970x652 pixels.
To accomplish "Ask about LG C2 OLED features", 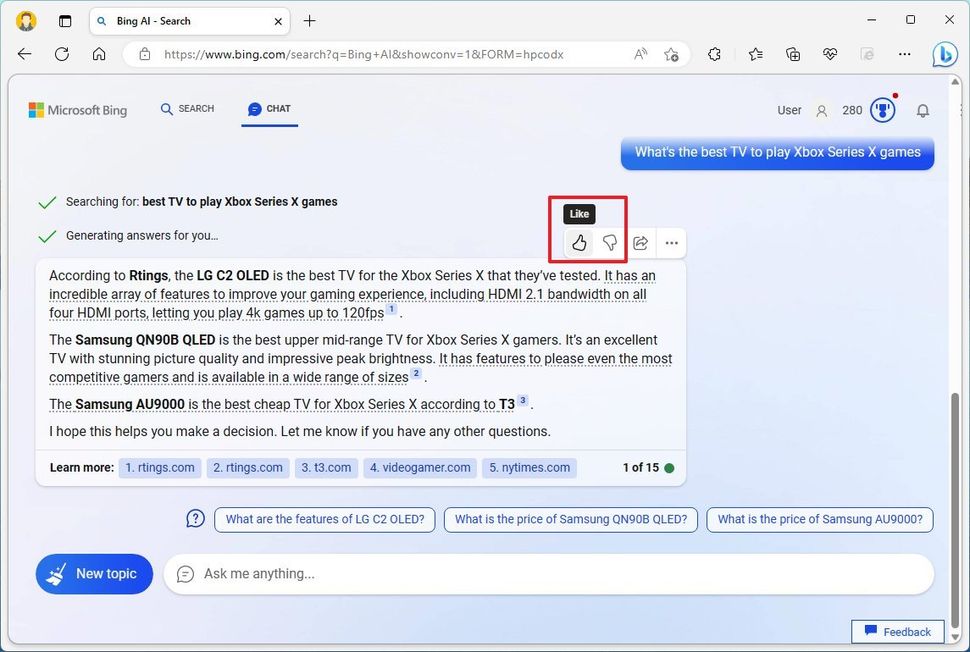I will [x=324, y=519].
